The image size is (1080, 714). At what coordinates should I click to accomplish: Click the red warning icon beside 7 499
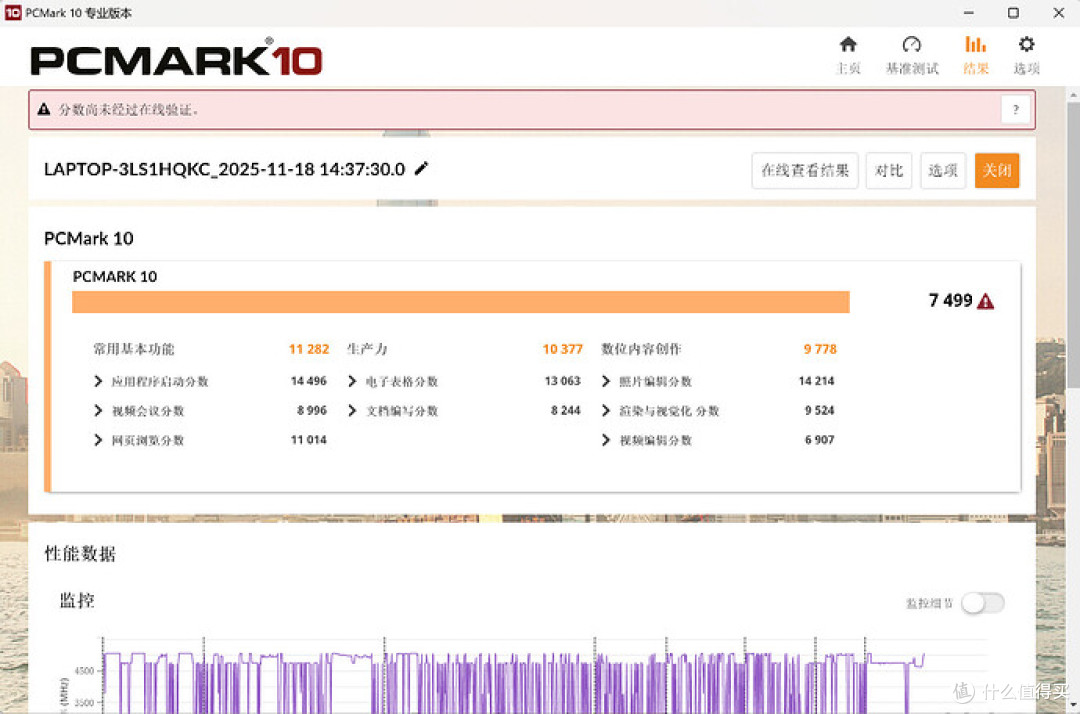click(x=986, y=302)
